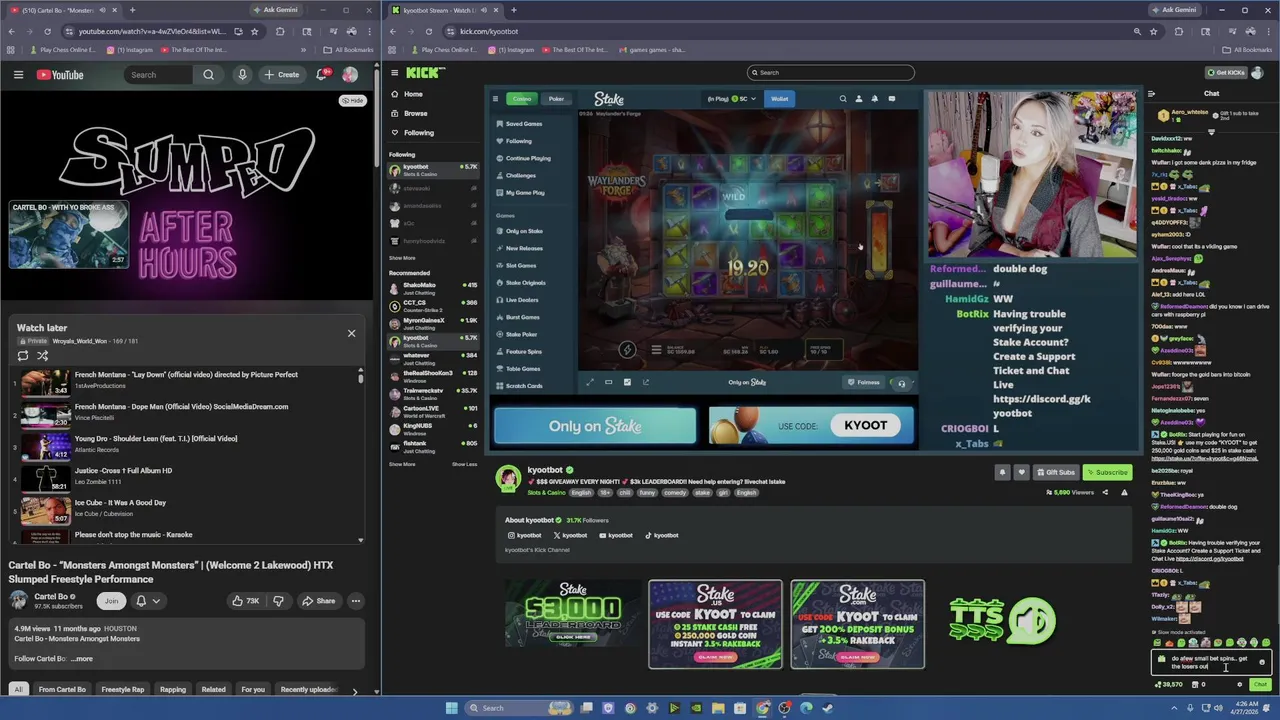
Task: Switch to Casino tab in Stake
Action: tap(522, 99)
